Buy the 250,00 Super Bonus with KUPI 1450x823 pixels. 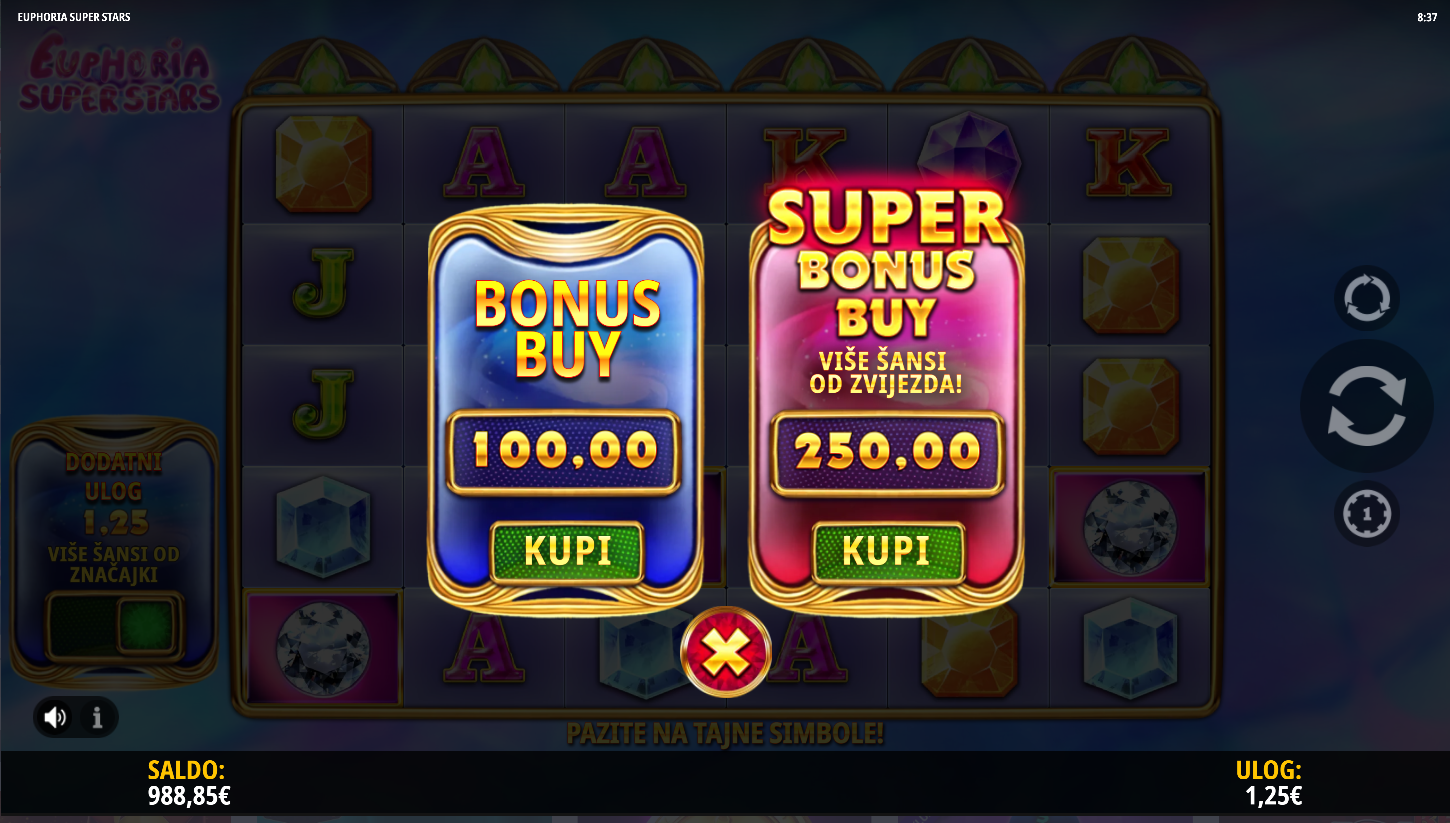pyautogui.click(x=888, y=551)
